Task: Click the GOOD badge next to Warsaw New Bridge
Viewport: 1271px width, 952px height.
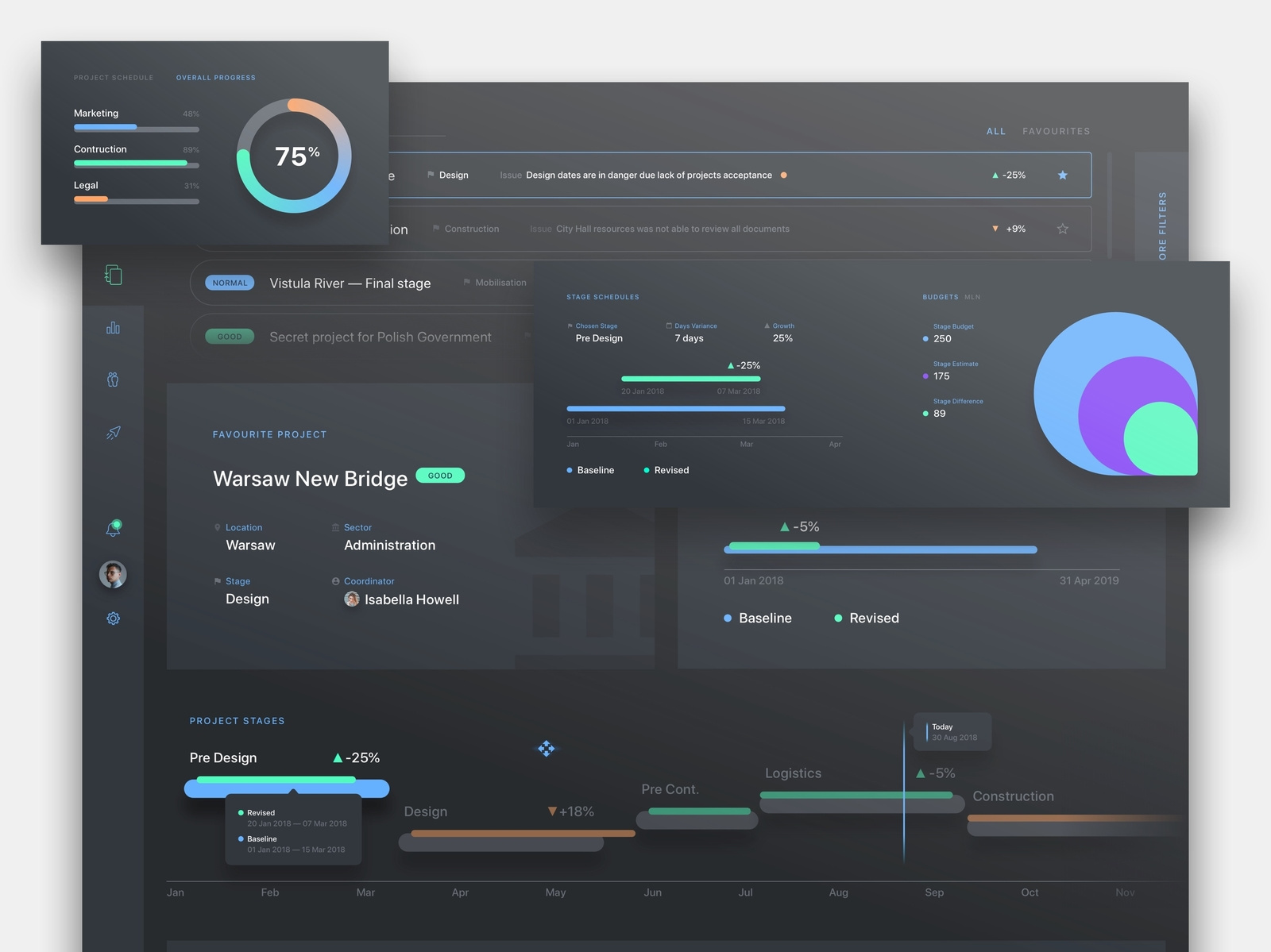Action: (x=440, y=475)
